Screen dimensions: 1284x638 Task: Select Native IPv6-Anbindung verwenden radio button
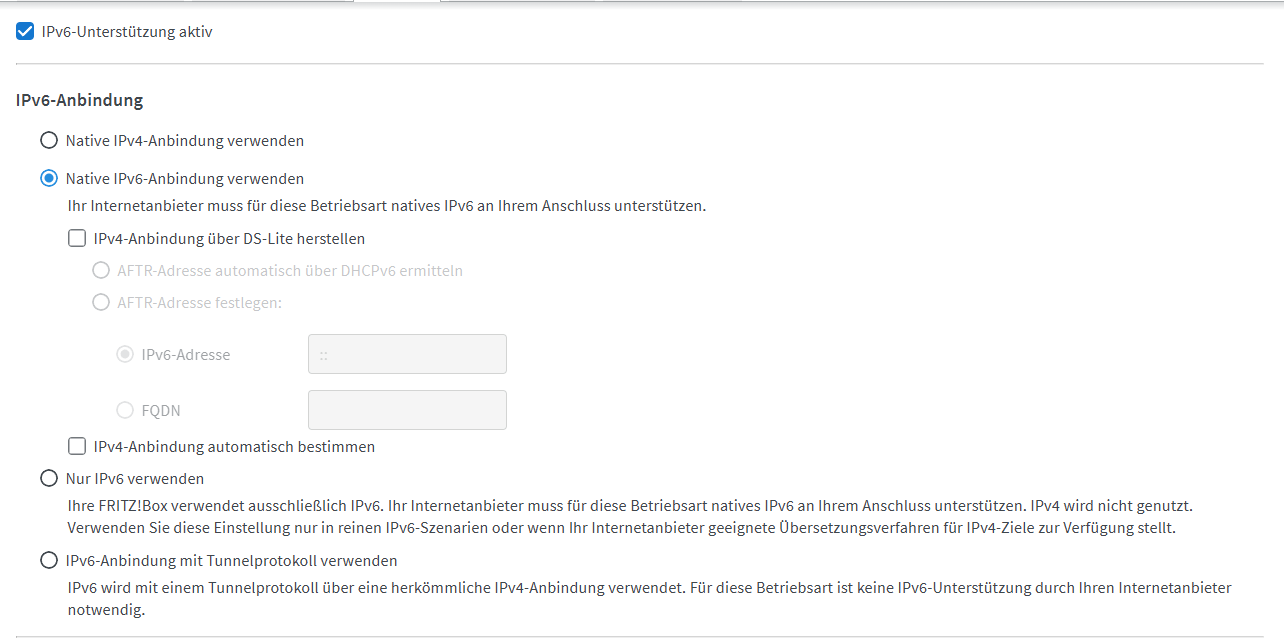point(49,178)
